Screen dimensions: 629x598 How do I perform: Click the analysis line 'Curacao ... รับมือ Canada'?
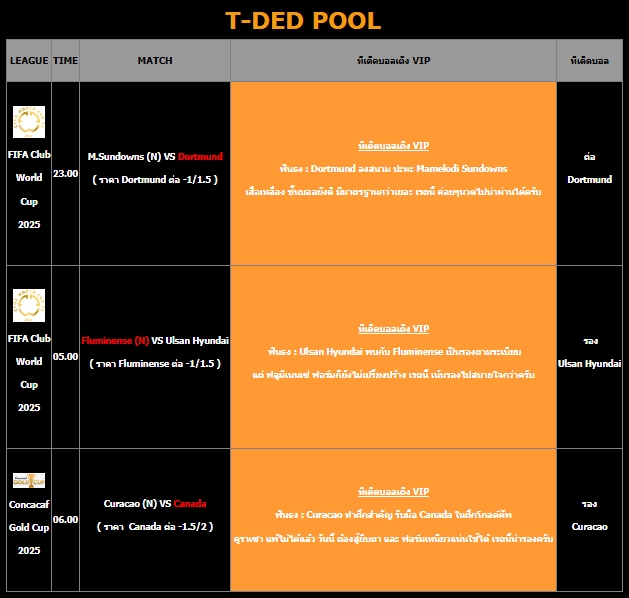click(x=394, y=515)
